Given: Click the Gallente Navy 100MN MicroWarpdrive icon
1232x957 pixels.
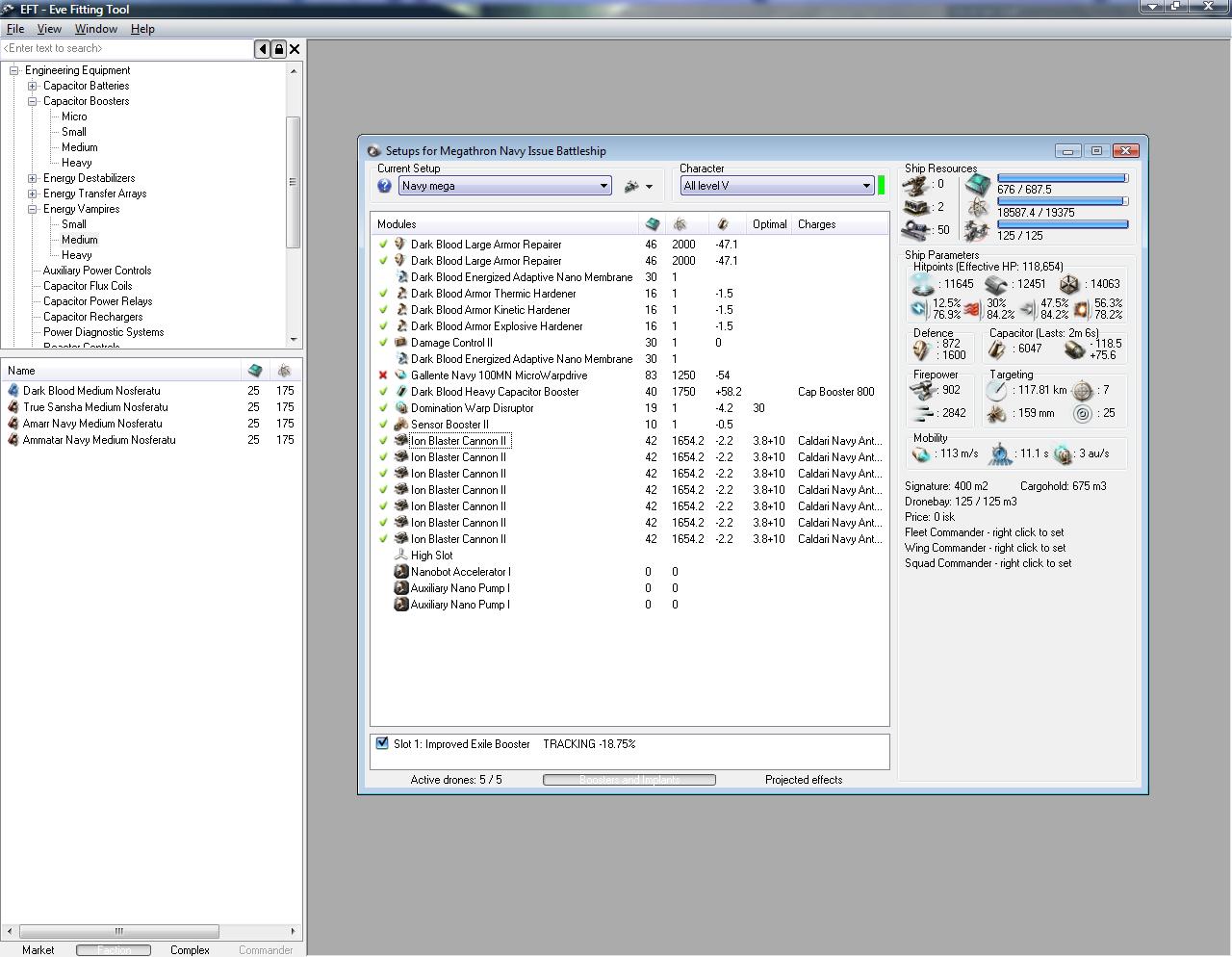Looking at the screenshot, I should pos(401,375).
